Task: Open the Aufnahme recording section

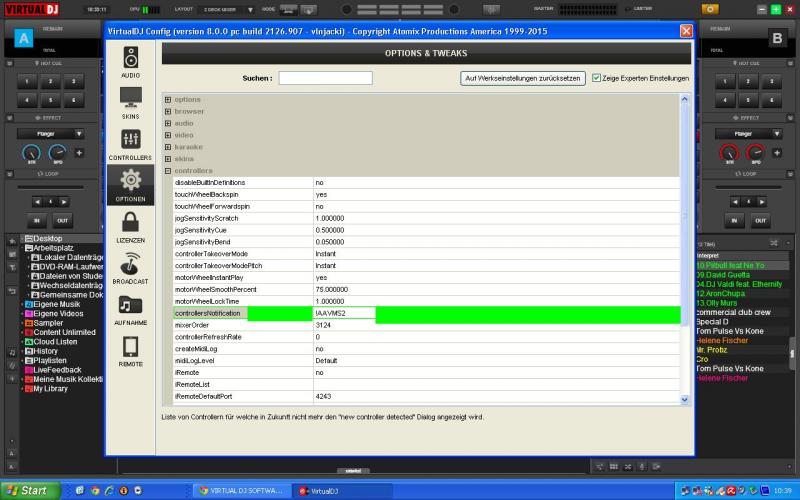Action: coord(130,309)
